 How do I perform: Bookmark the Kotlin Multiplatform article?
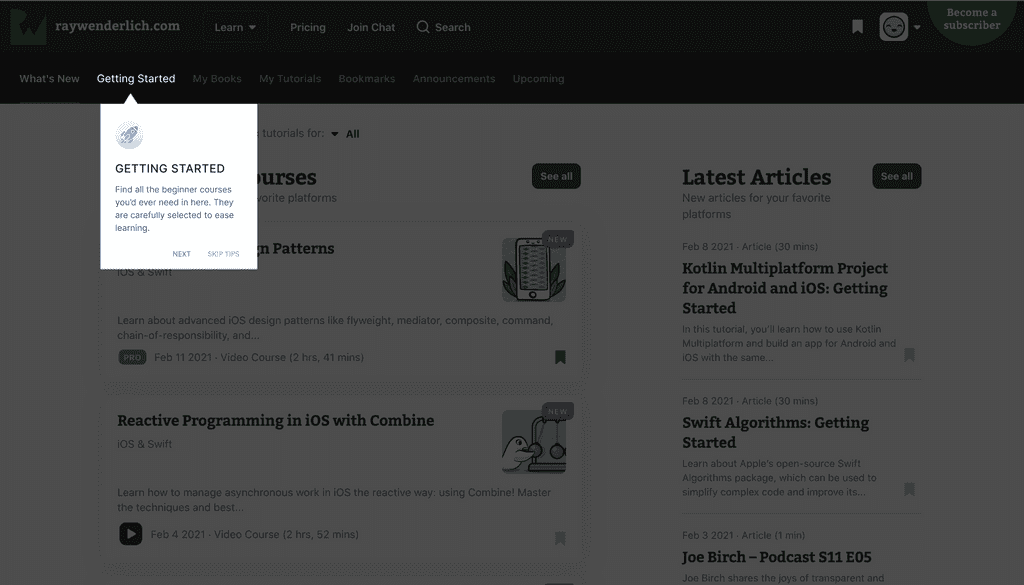point(909,355)
